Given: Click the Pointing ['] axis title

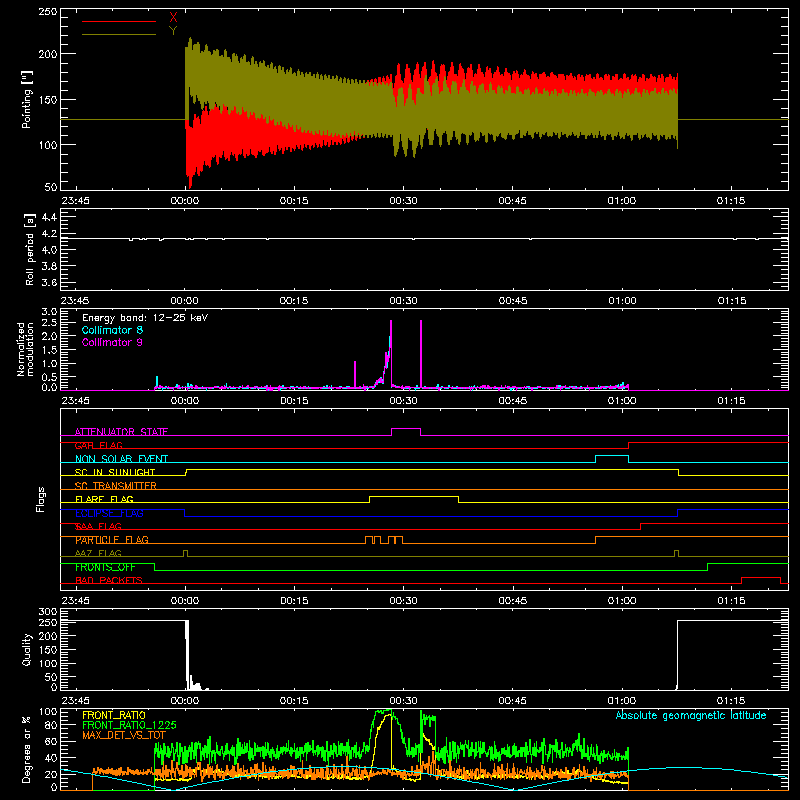Looking at the screenshot, I should [x=27, y=99].
